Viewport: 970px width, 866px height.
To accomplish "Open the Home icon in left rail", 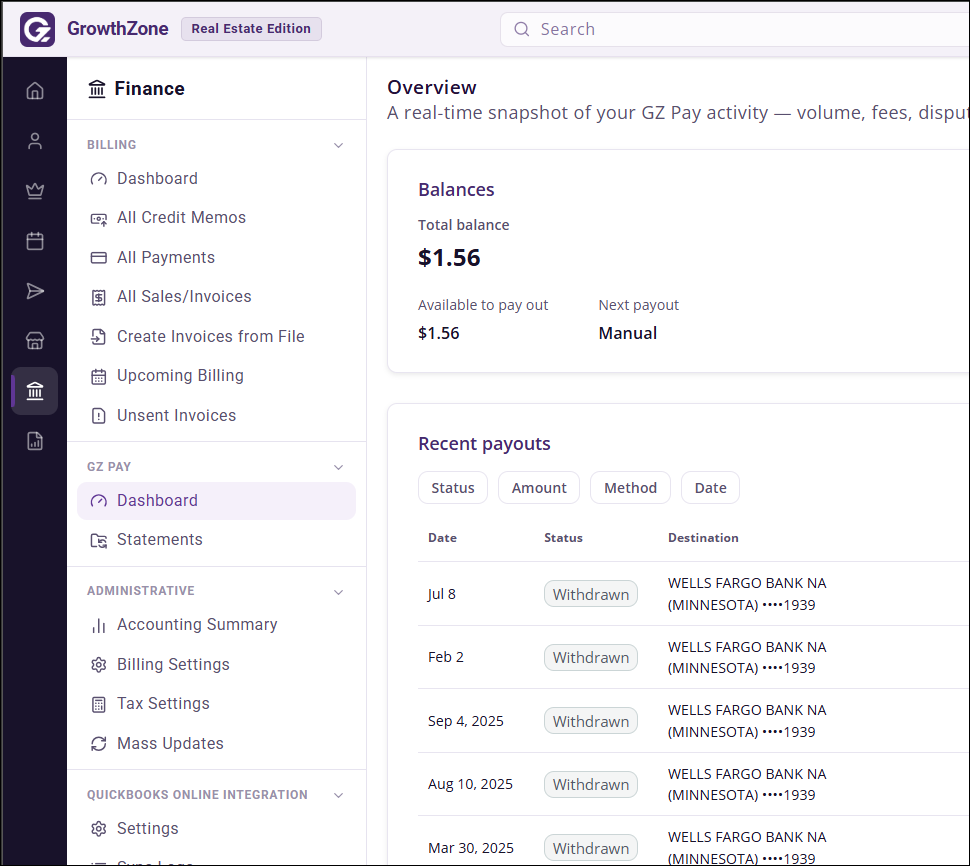I will (35, 91).
